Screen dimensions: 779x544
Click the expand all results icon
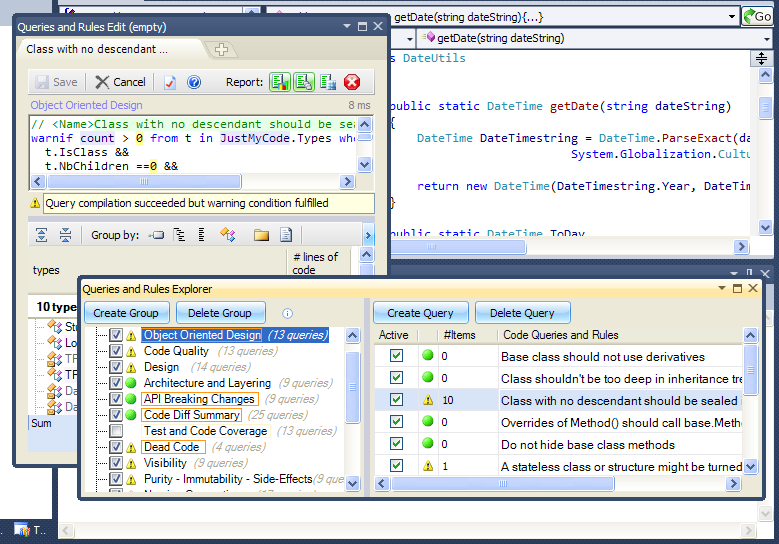[42, 235]
